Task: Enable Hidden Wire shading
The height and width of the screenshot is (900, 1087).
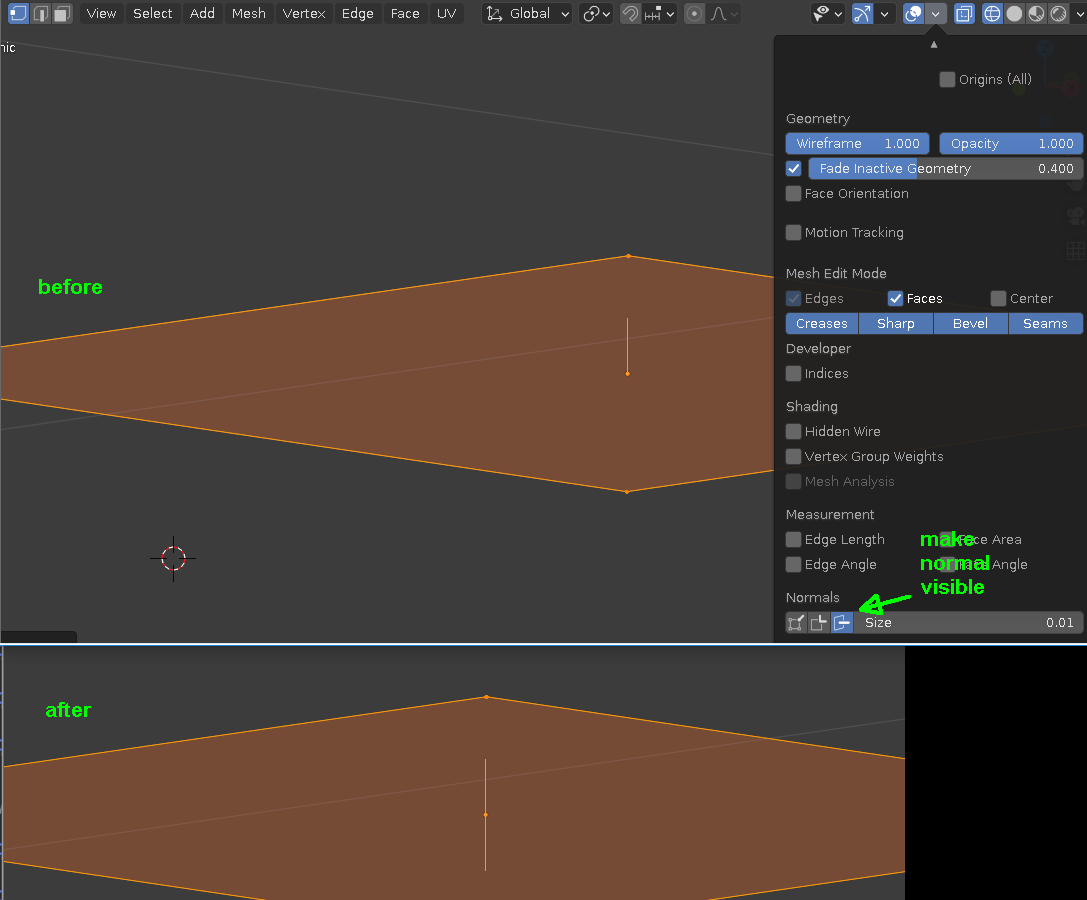Action: coord(794,432)
